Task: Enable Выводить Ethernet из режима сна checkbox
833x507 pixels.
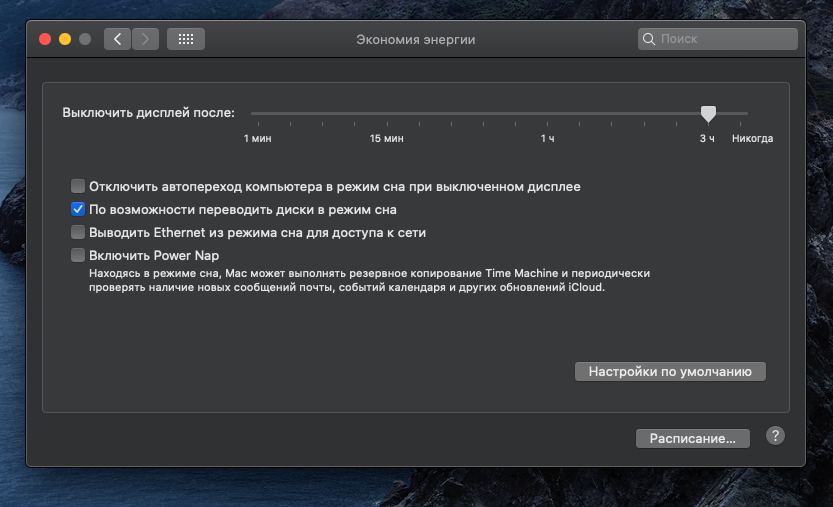Action: 78,232
